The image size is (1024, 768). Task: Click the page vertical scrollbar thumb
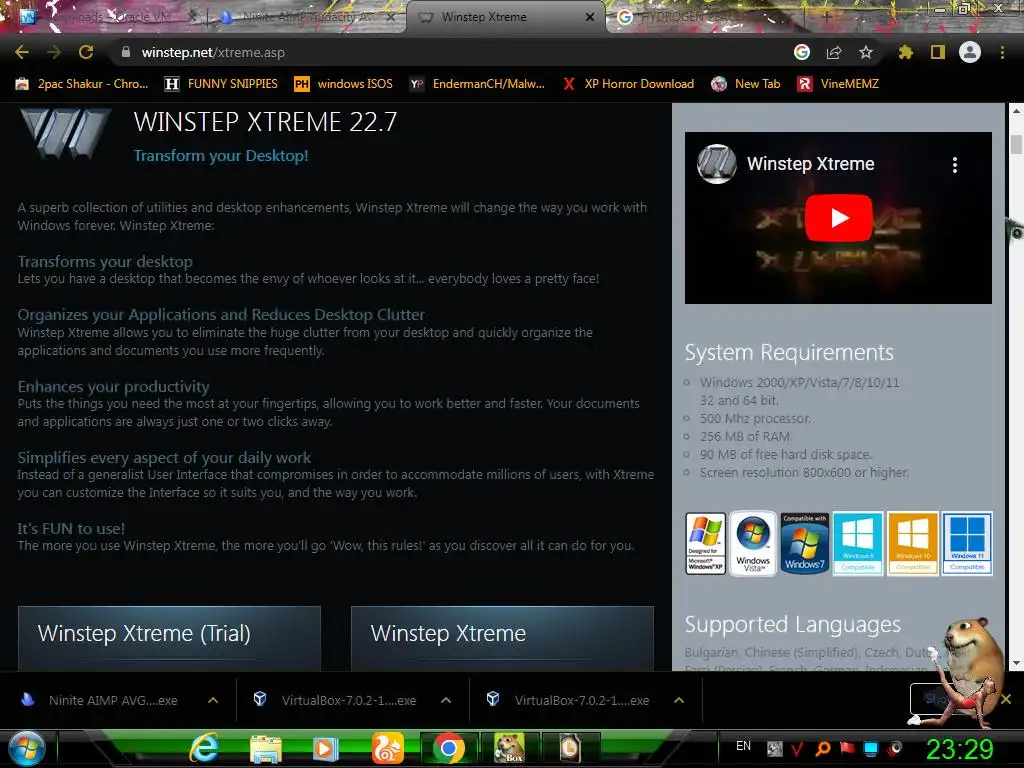click(x=1016, y=144)
